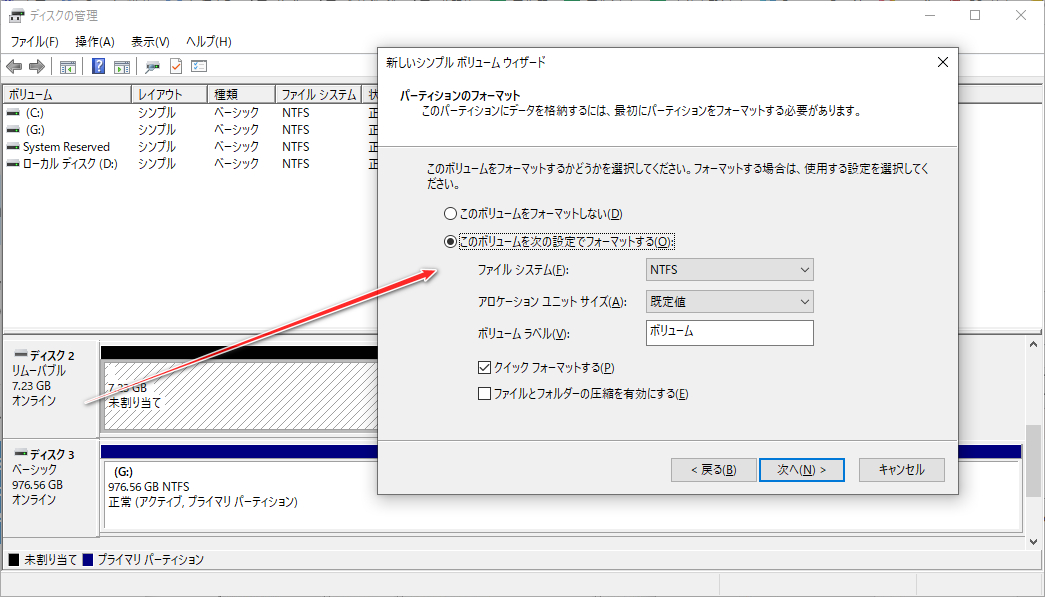Click the document with red checkmark icon
Viewport: 1045px width, 597px height.
click(x=176, y=66)
